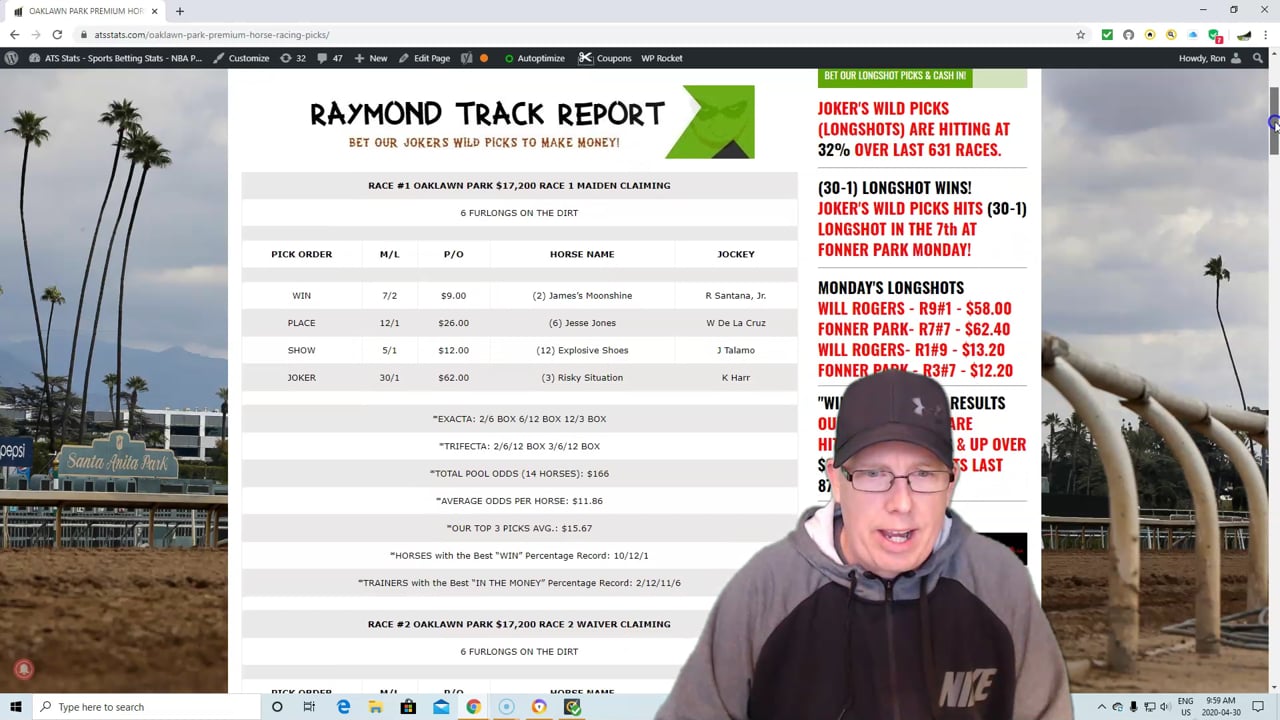Viewport: 1280px width, 720px height.
Task: Select the Explosive Shoes horse name cell
Action: (x=582, y=350)
